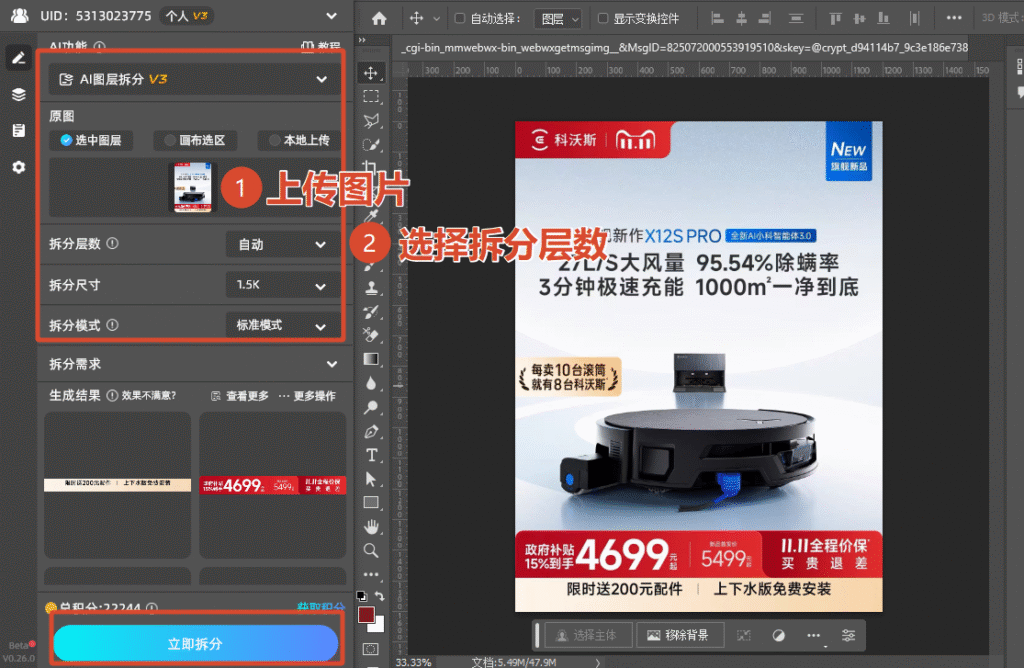
Task: Open the 查看更多 link
Action: click(240, 396)
